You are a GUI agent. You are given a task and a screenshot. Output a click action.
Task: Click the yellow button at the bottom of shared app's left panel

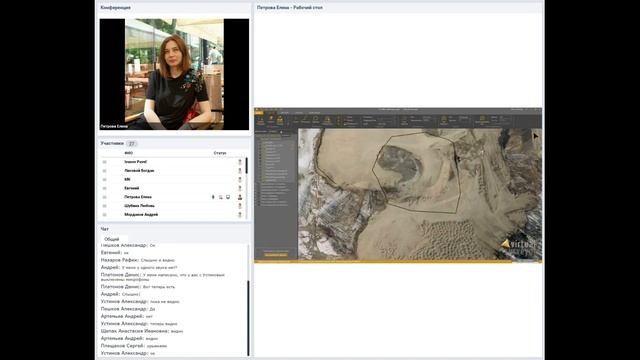[276, 255]
